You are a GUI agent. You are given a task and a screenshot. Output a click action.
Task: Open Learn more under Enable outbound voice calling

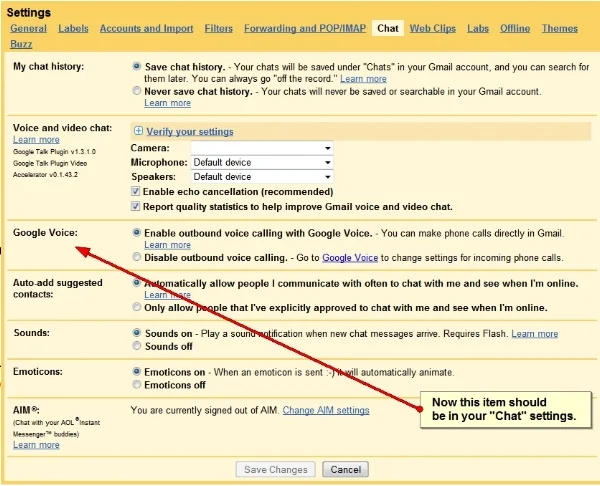168,245
